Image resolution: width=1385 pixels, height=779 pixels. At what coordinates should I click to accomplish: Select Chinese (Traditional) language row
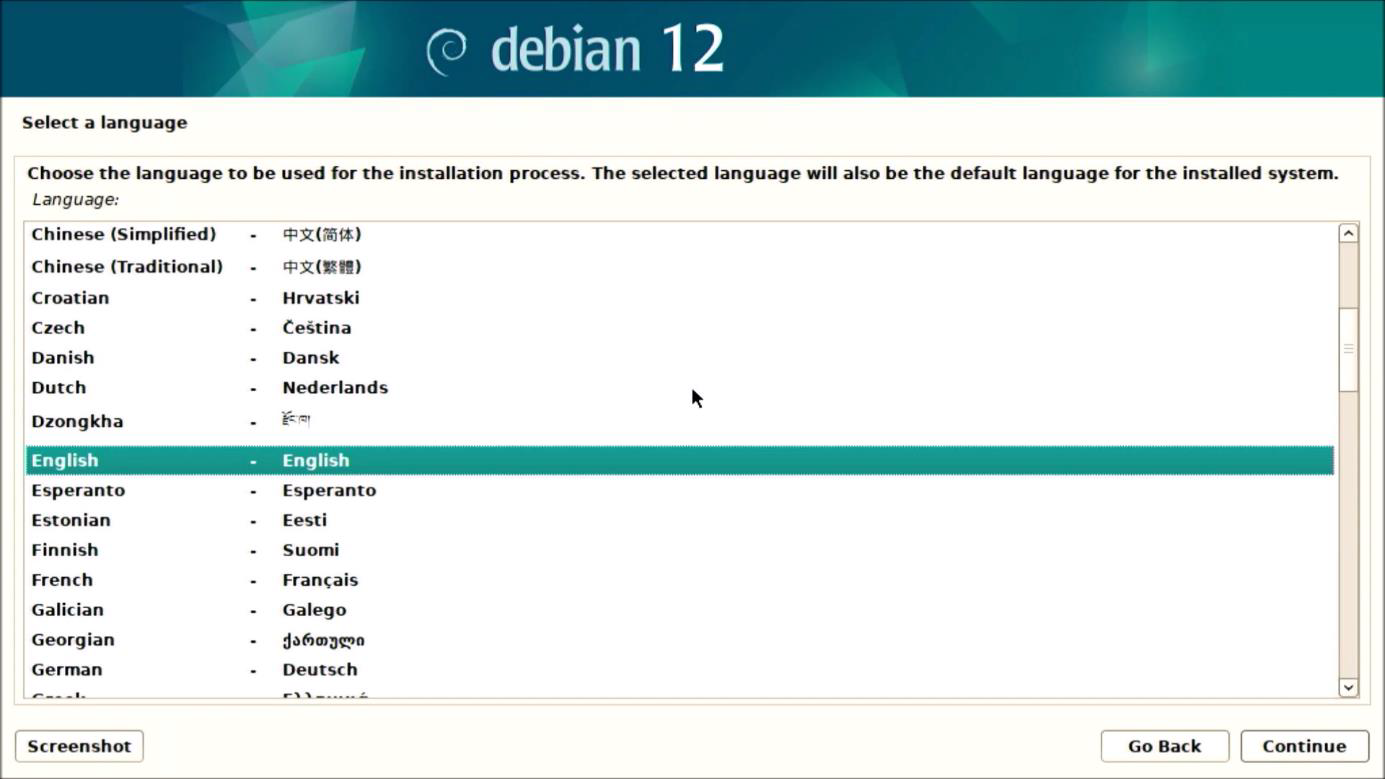point(680,267)
